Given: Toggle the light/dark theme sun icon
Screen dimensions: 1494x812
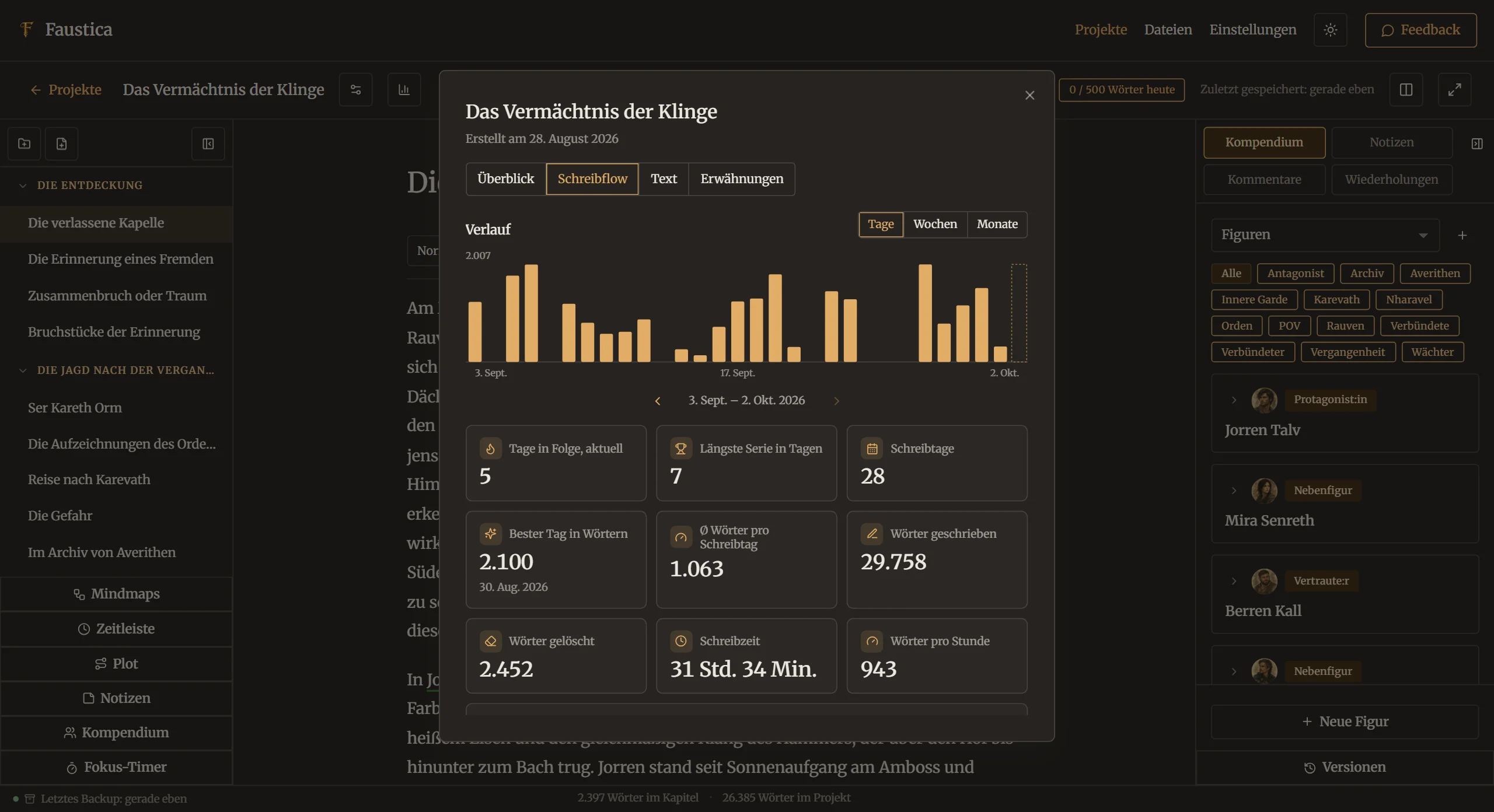Looking at the screenshot, I should pyautogui.click(x=1330, y=30).
